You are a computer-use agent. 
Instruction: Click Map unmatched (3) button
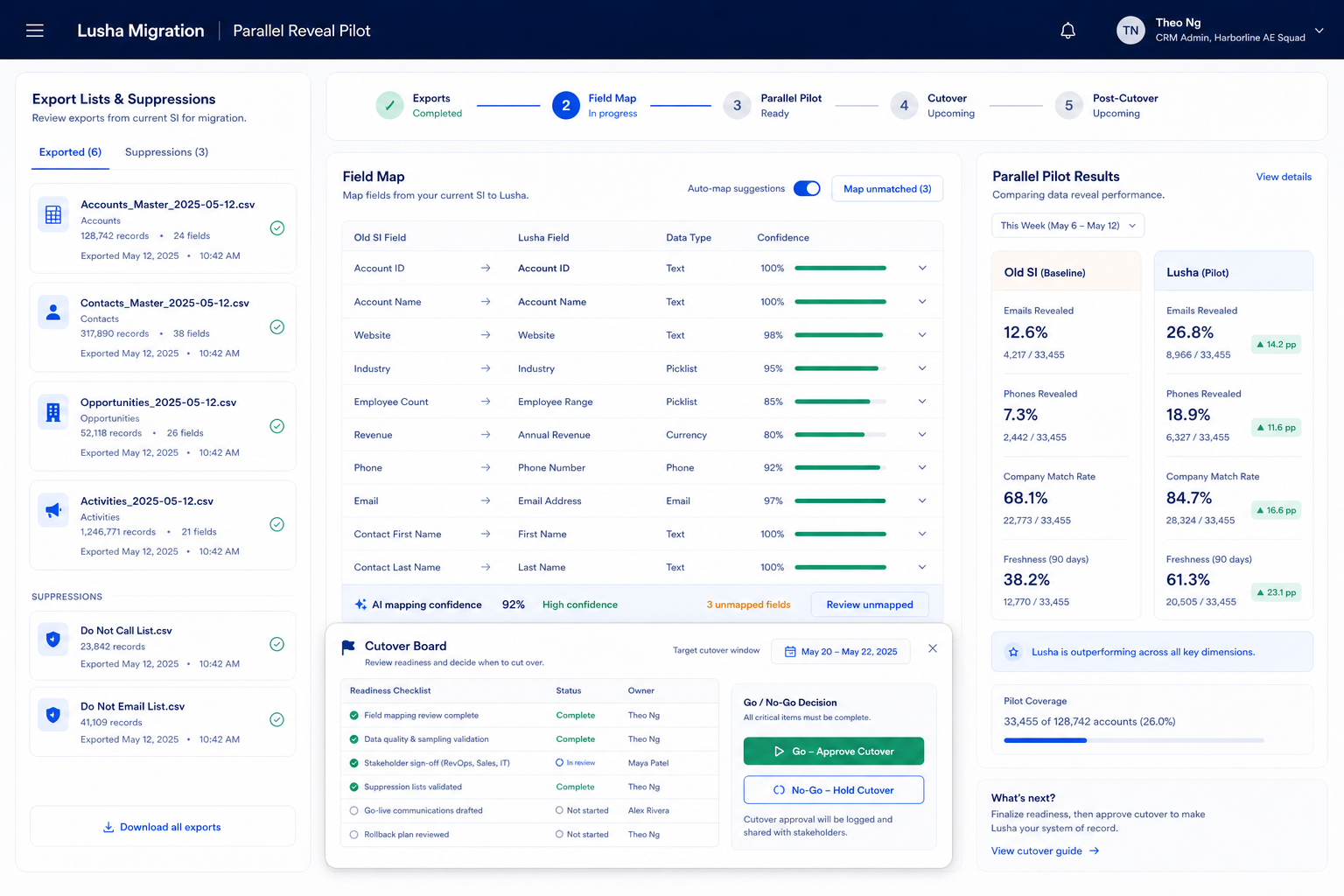click(x=887, y=189)
